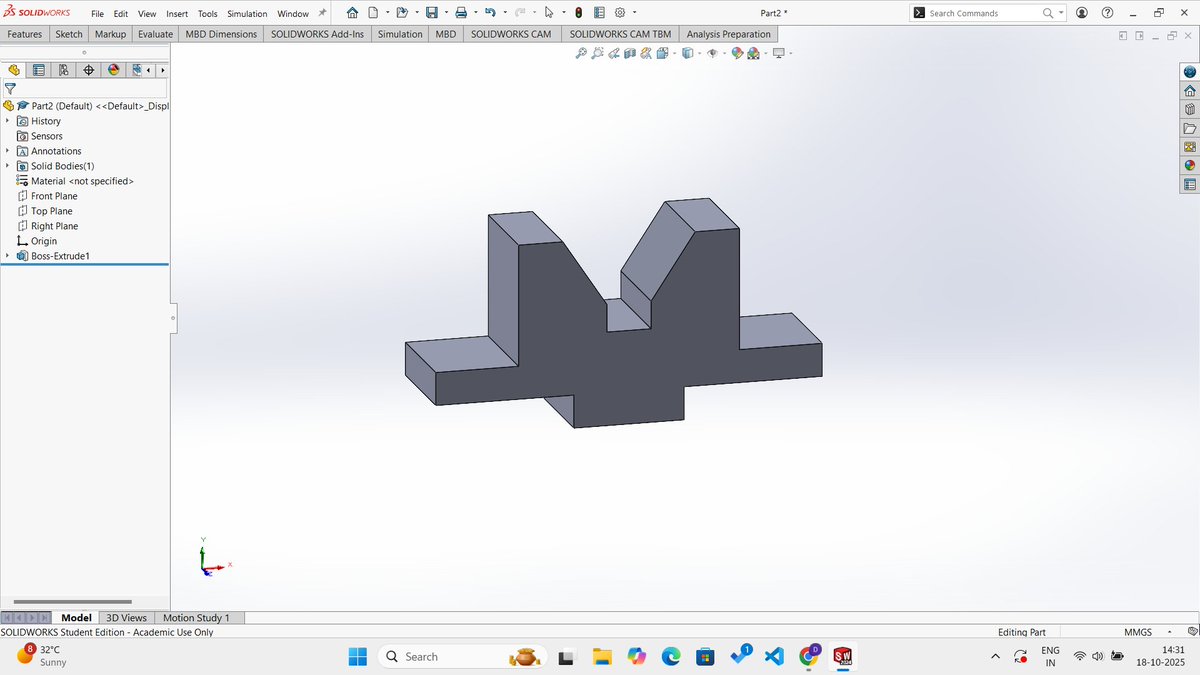The width and height of the screenshot is (1200, 675).
Task: Choose the Select cursor tool
Action: point(548,13)
